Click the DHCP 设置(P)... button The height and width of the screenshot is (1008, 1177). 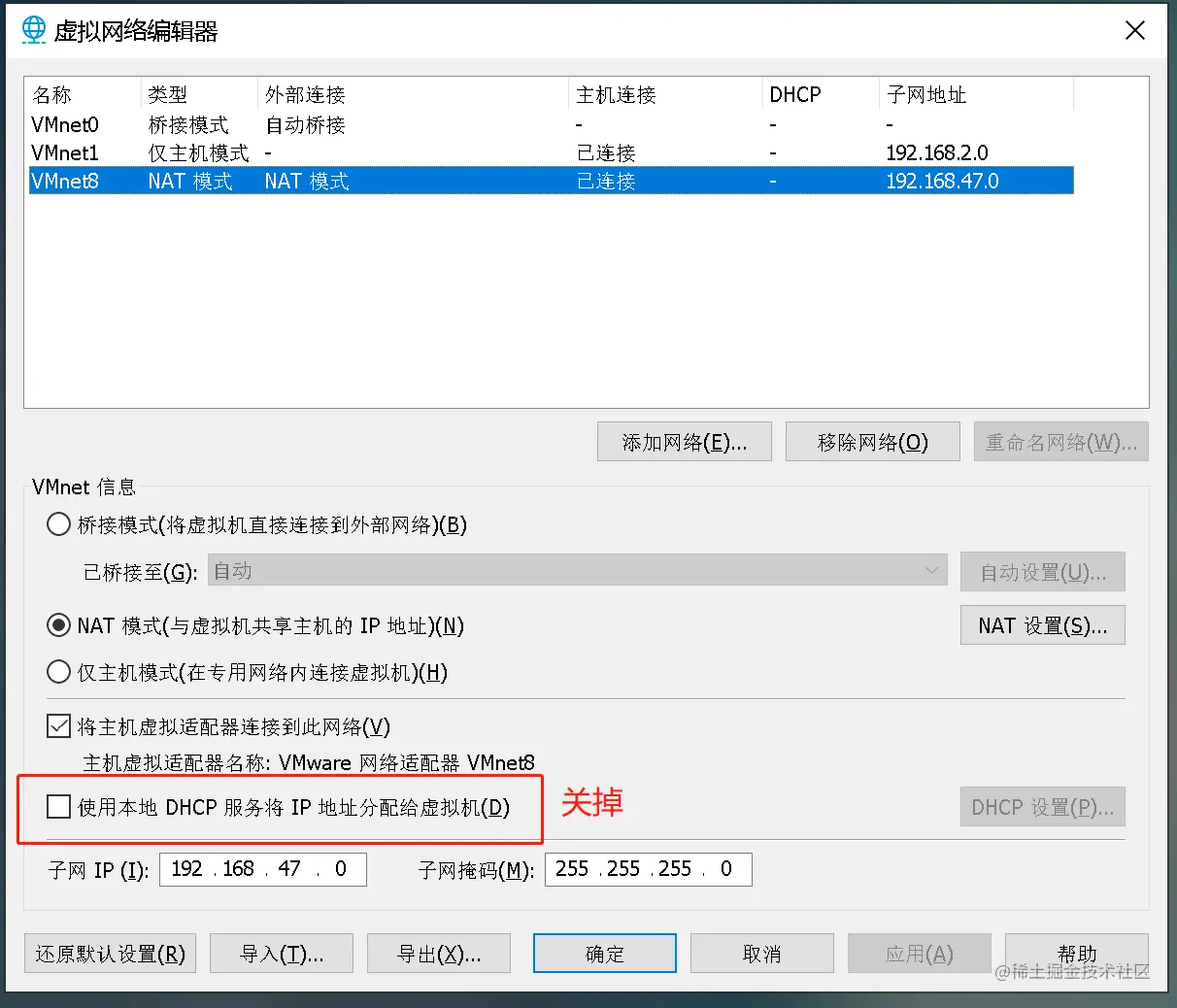[1043, 807]
